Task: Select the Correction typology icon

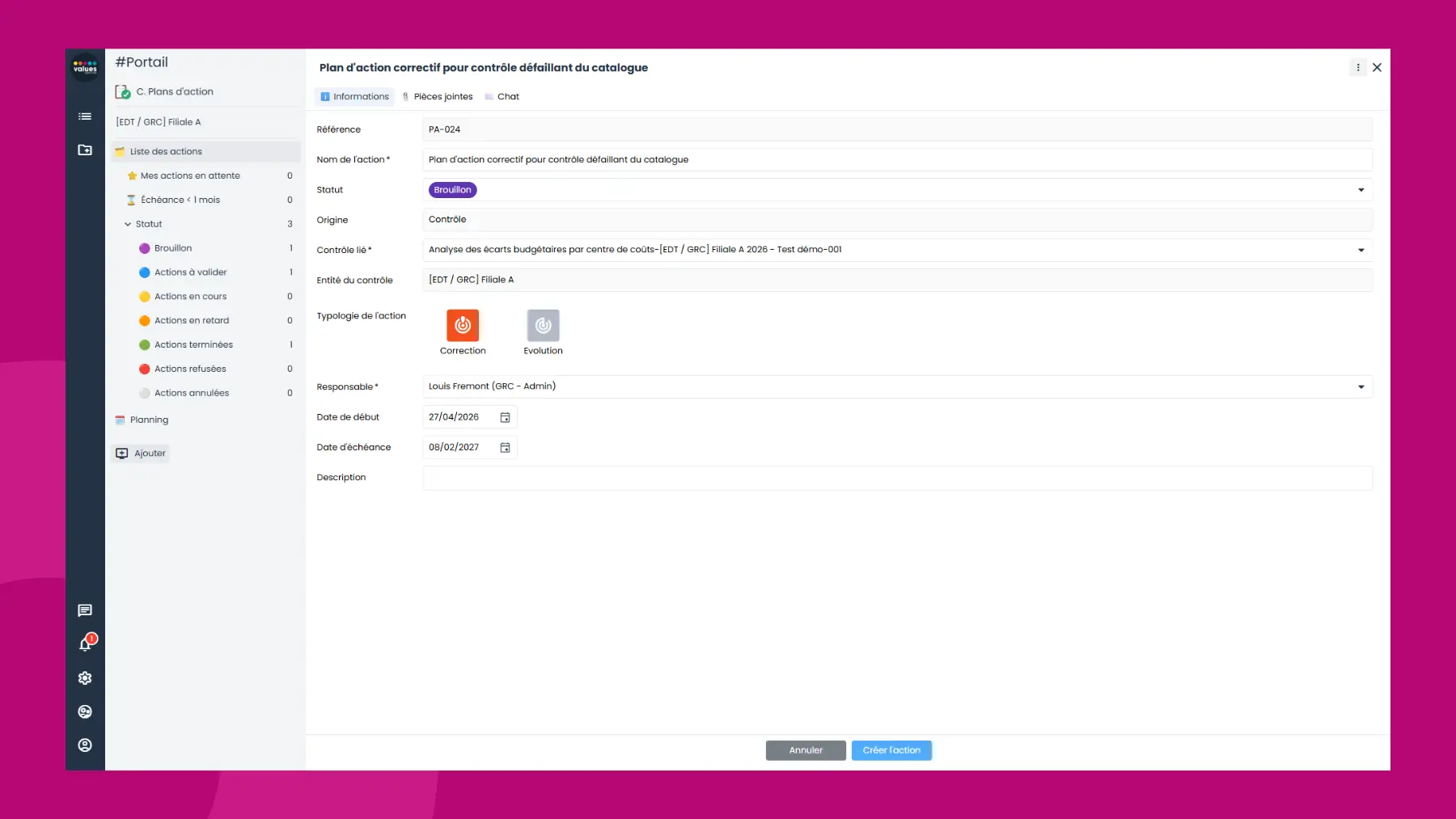Action: click(463, 327)
